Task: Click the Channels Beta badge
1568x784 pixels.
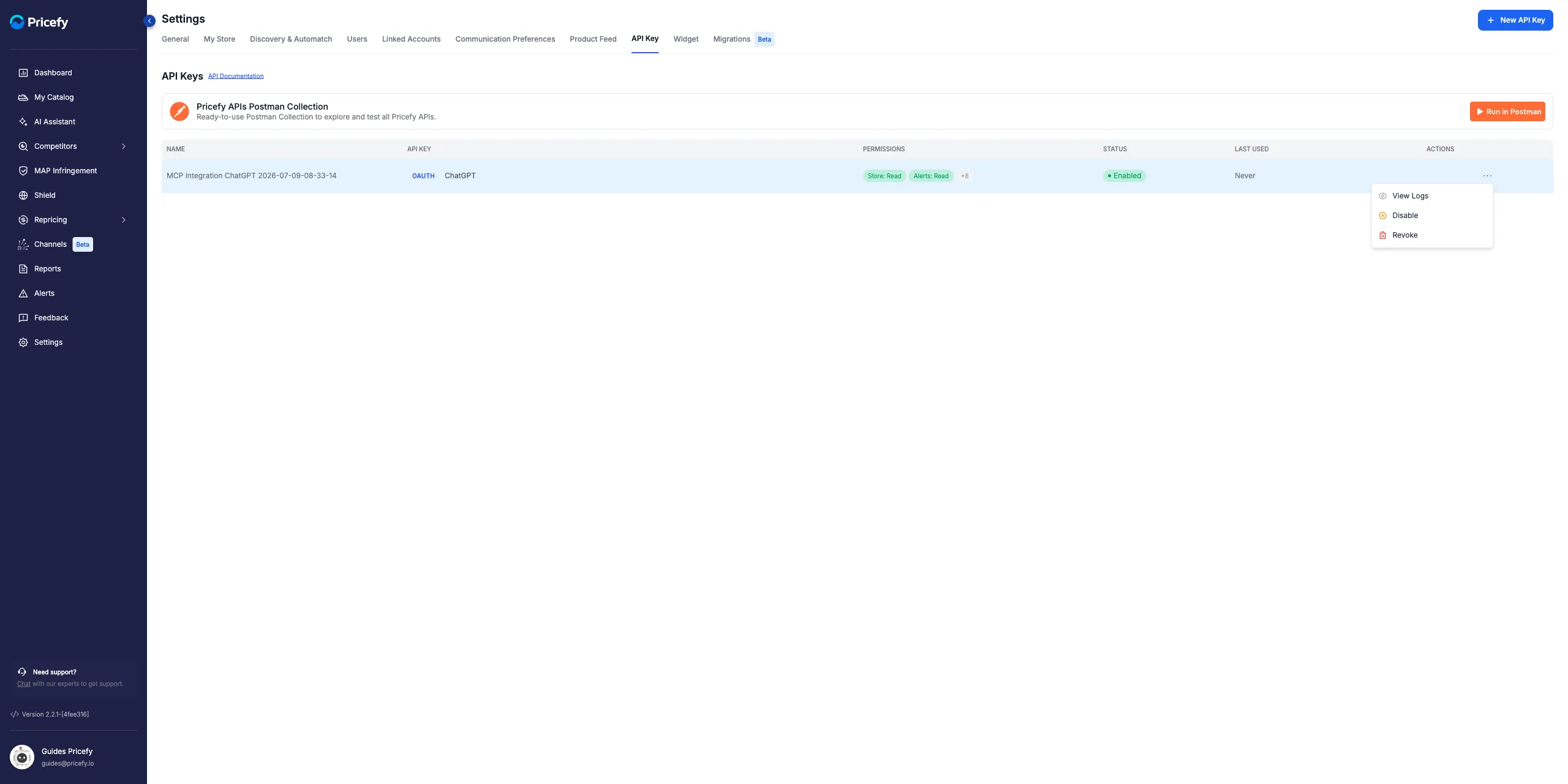Action: (83, 244)
